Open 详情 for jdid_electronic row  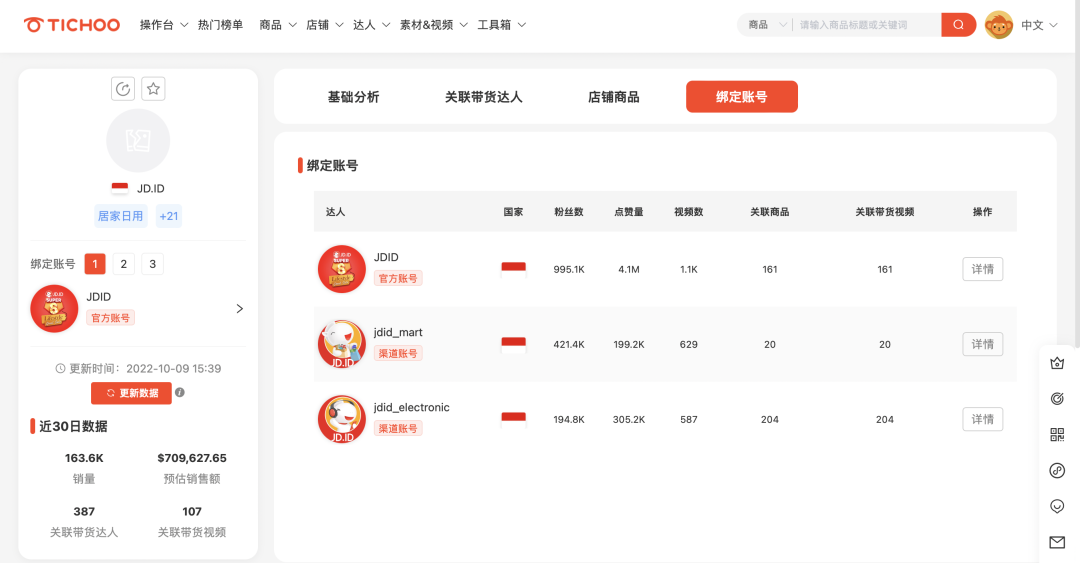point(982,419)
